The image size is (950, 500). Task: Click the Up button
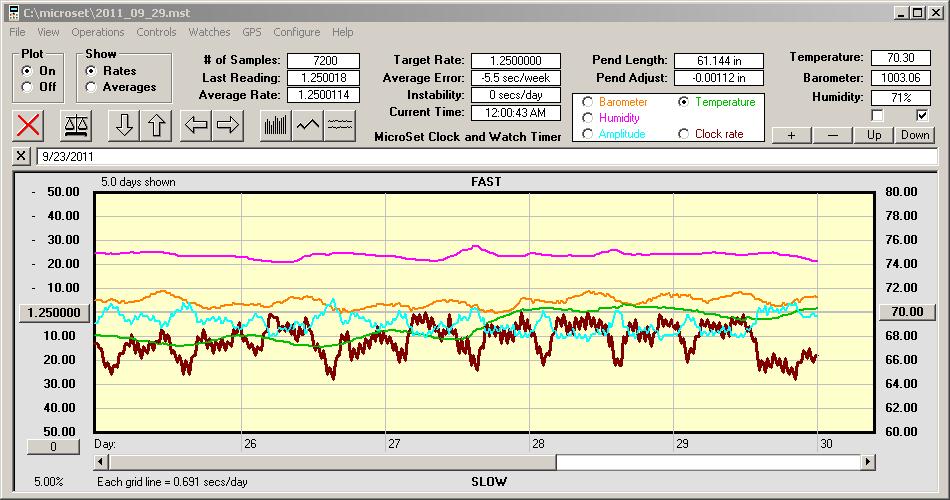click(874, 135)
